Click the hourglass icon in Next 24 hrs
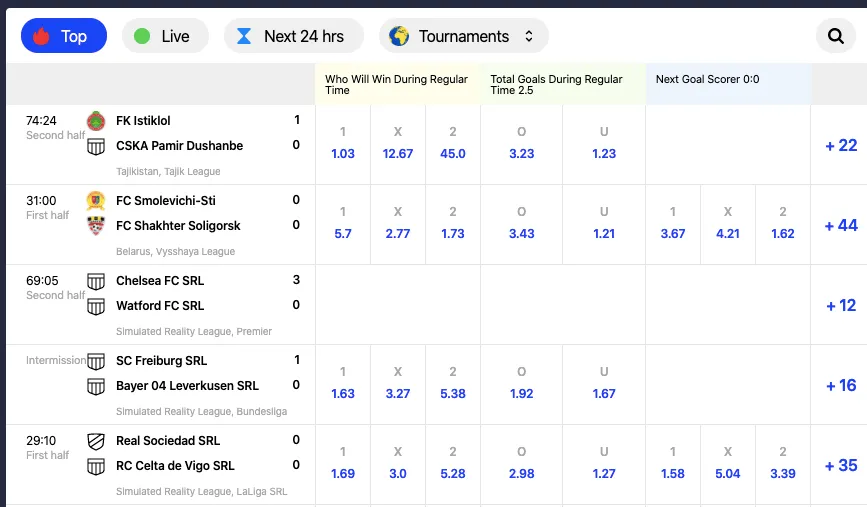 tap(244, 36)
